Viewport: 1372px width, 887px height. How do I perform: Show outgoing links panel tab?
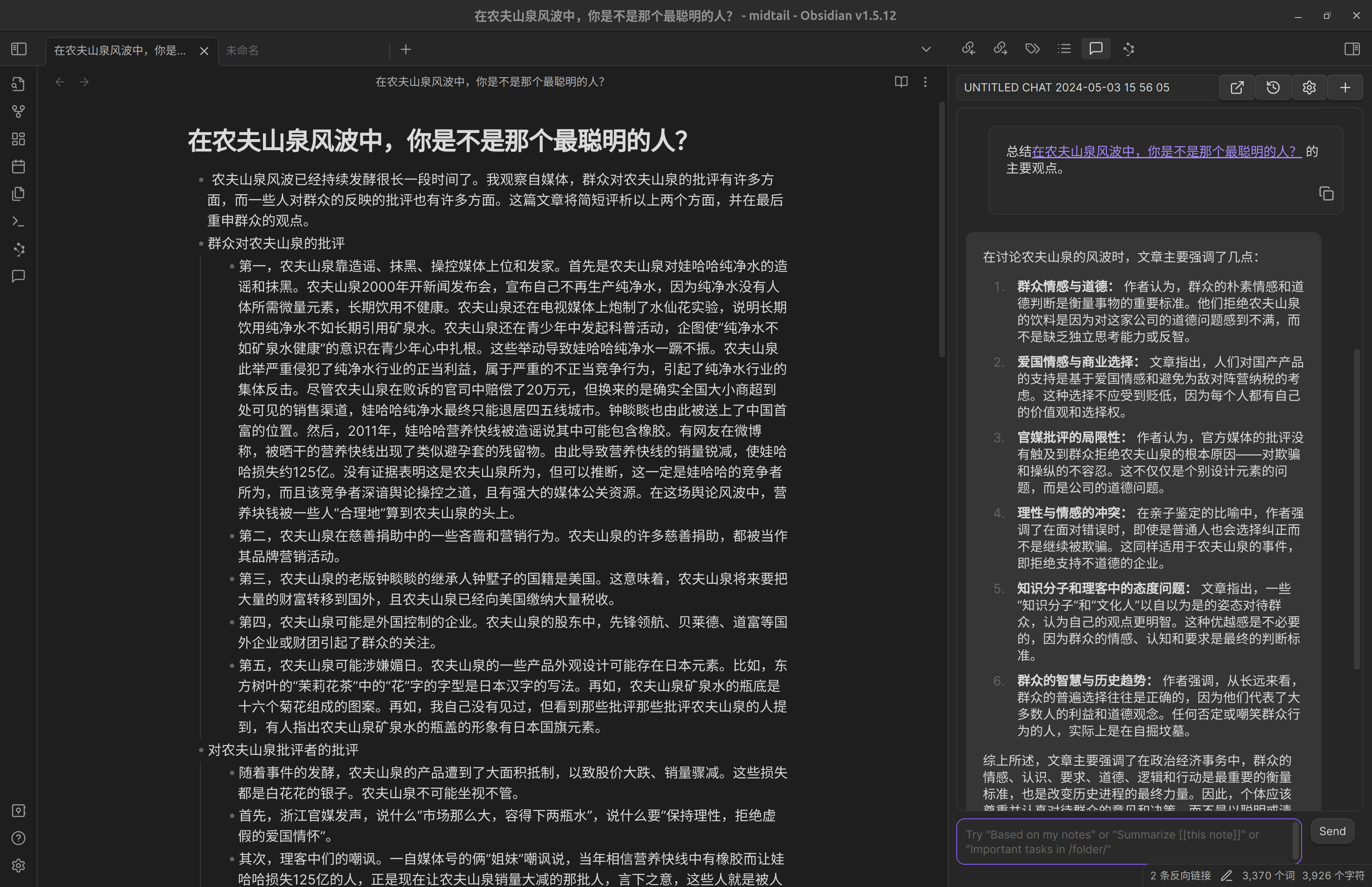pyautogui.click(x=1000, y=49)
